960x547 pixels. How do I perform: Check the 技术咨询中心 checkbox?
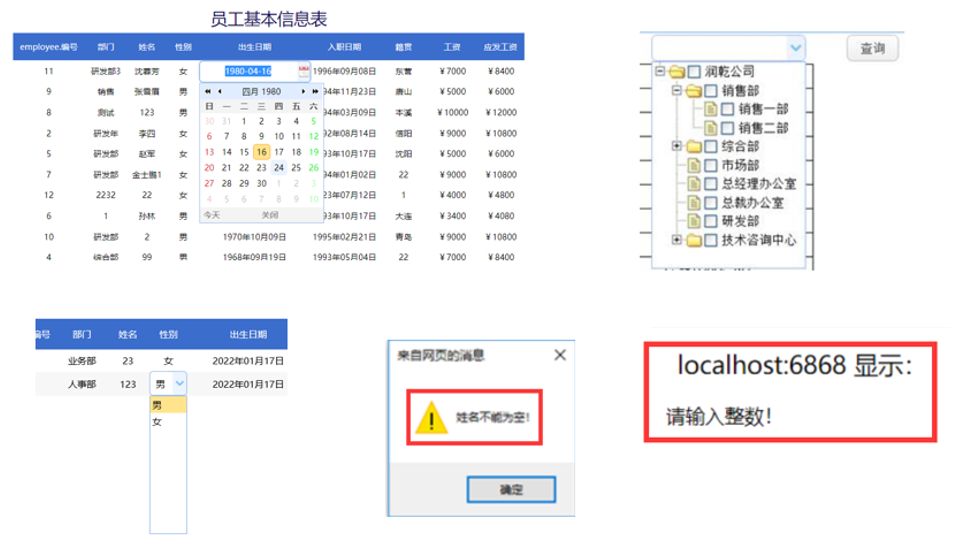(x=710, y=240)
